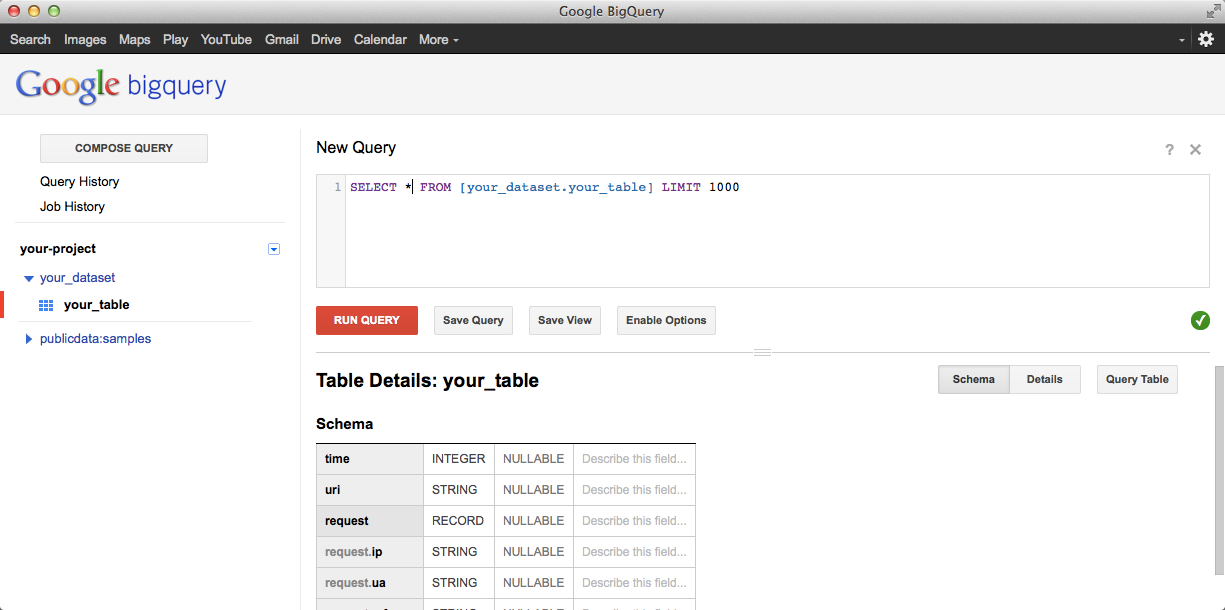
Task: Run the current query
Action: tap(367, 320)
